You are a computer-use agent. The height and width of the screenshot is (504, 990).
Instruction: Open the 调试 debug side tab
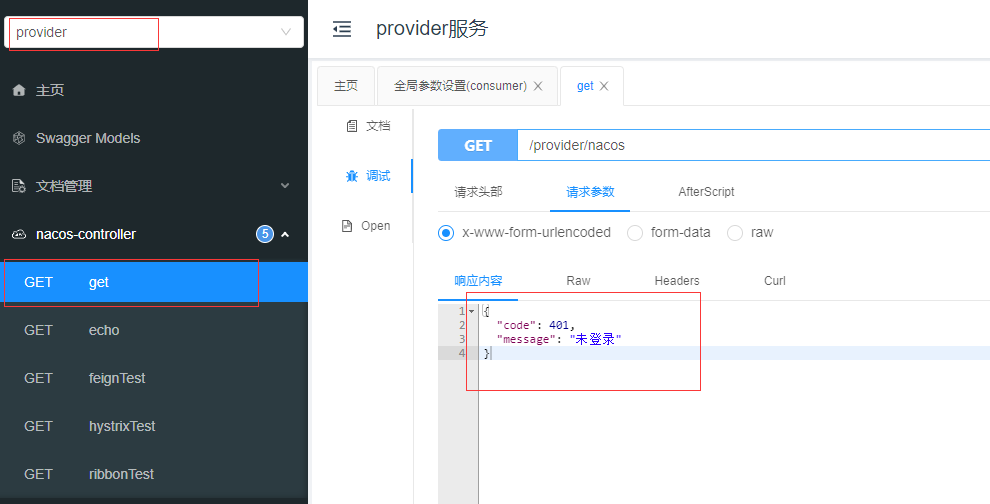369,176
